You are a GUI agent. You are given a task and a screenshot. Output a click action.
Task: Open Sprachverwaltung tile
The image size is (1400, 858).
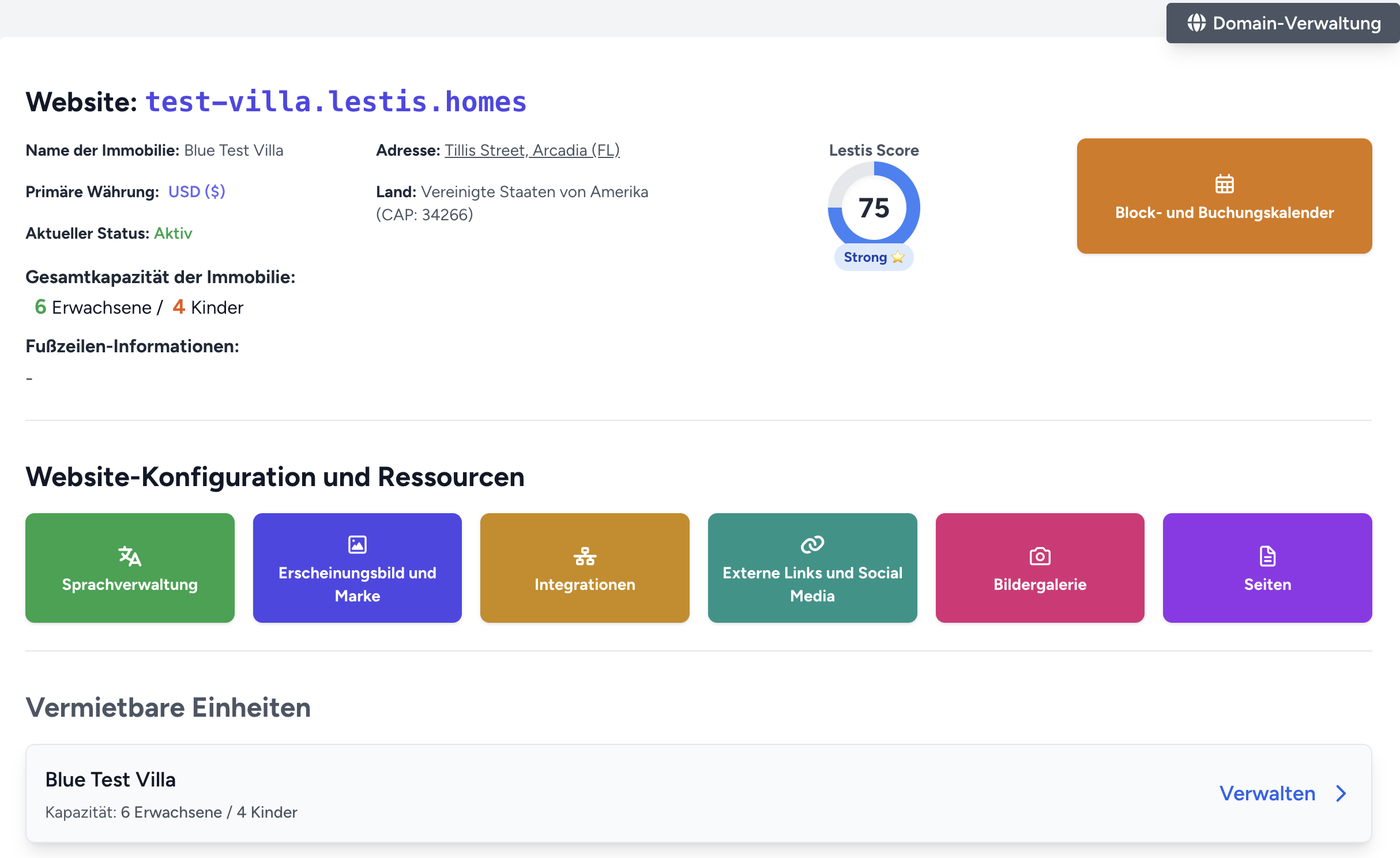[130, 568]
